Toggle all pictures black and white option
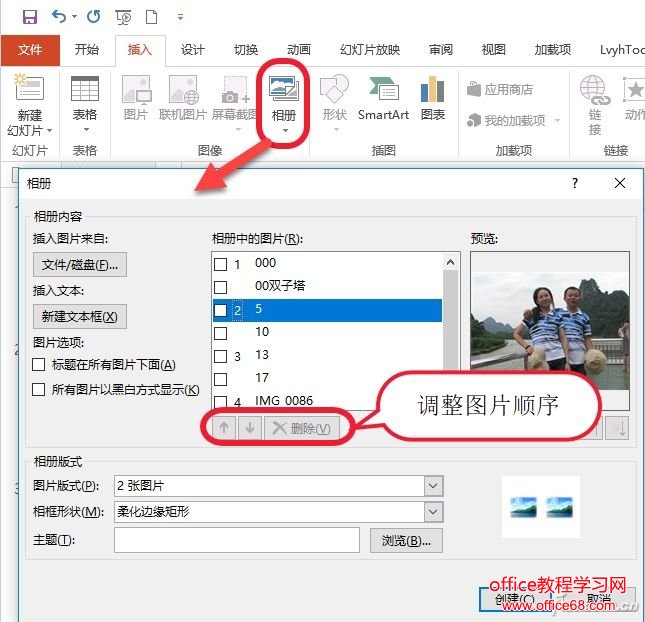The width and height of the screenshot is (645, 622). [x=39, y=390]
